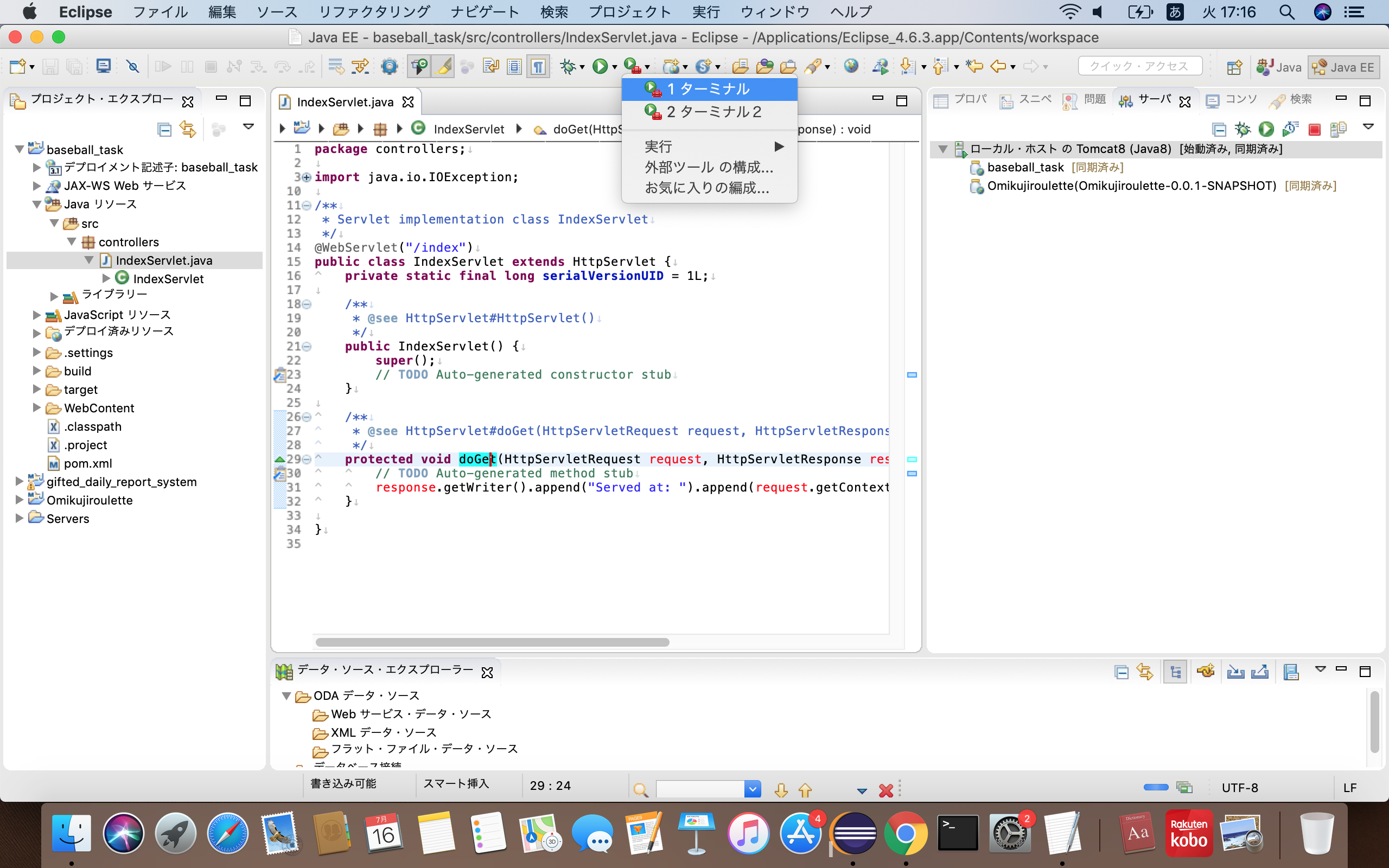Toggle Show Whitespace Characters pilcrow icon
Image resolution: width=1389 pixels, height=868 pixels.
(x=538, y=67)
